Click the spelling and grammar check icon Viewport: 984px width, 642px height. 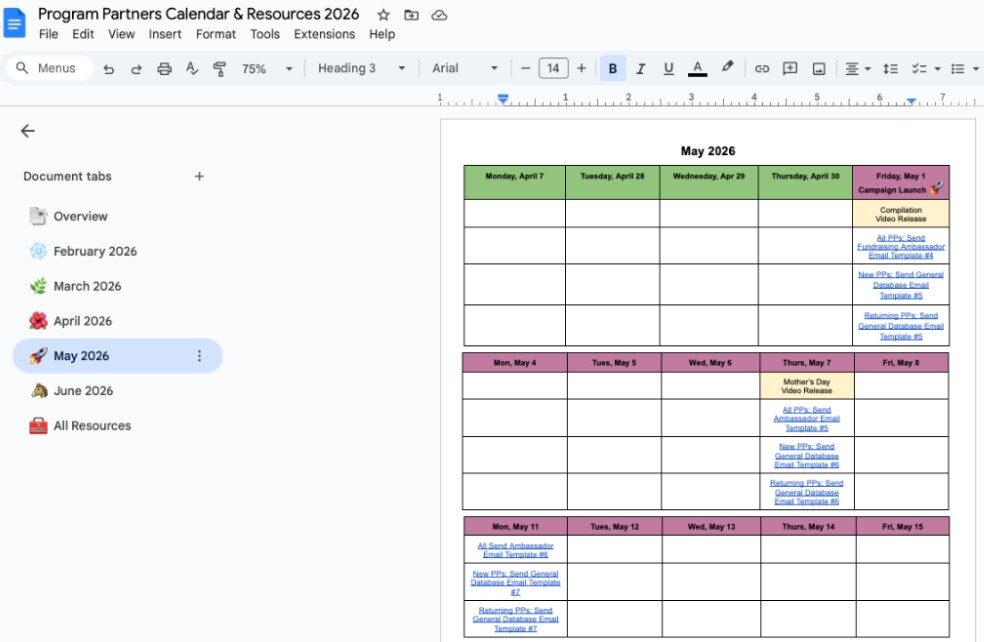tap(192, 69)
